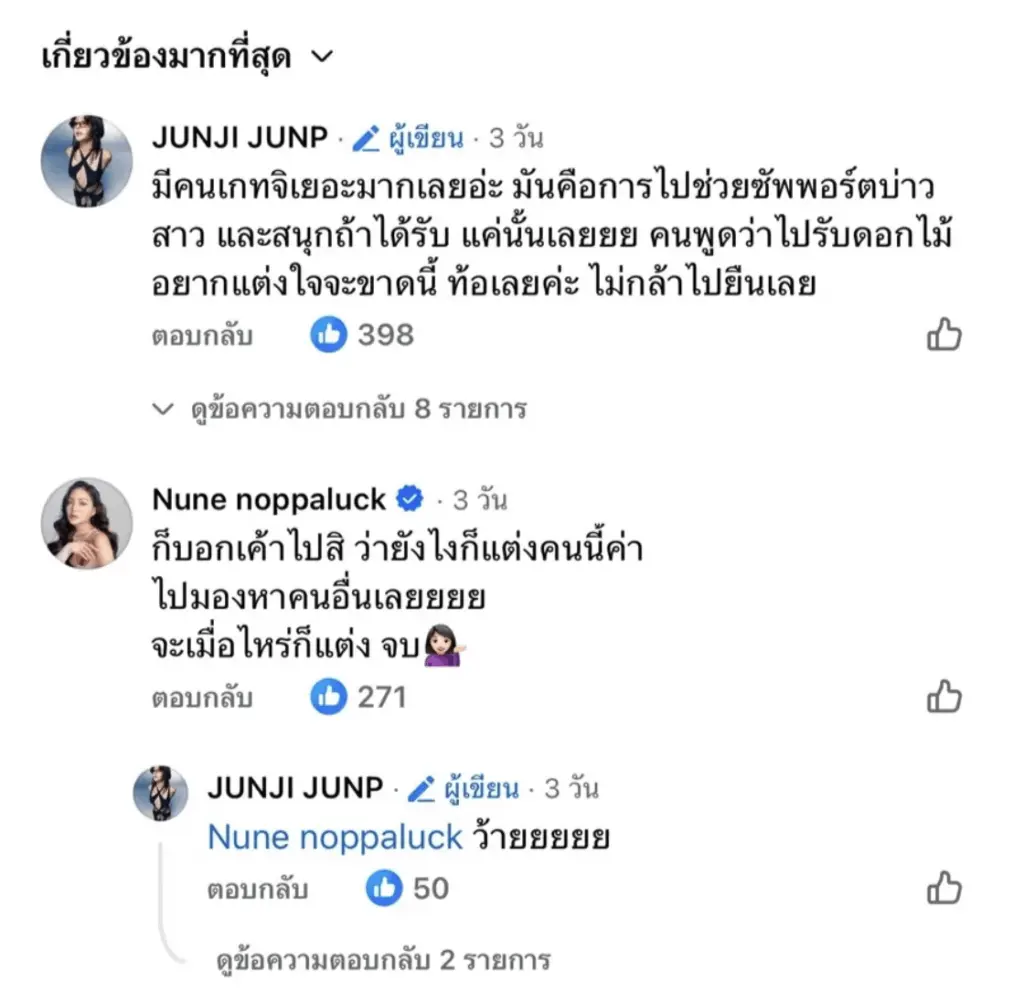Open the blue Nune noppaluck mention link
The width and height of the screenshot is (1024, 1004).
point(335,838)
